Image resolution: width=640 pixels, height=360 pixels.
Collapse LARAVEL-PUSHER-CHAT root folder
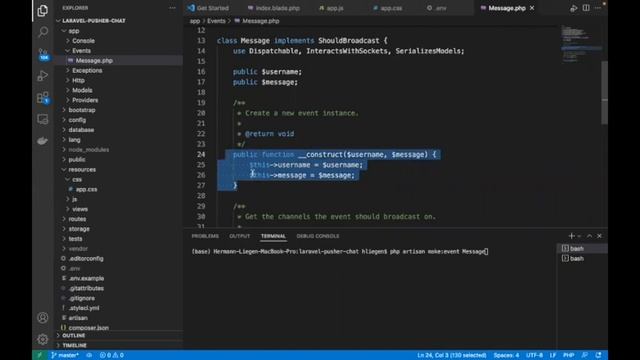93,21
